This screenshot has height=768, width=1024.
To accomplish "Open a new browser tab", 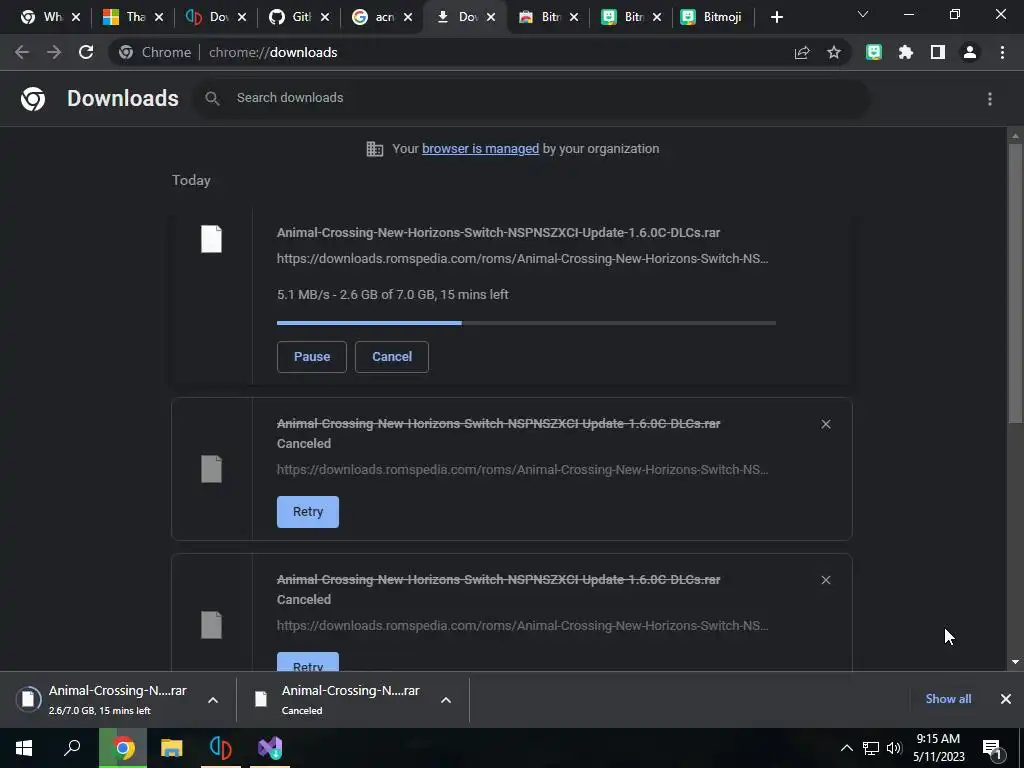I will pos(776,17).
